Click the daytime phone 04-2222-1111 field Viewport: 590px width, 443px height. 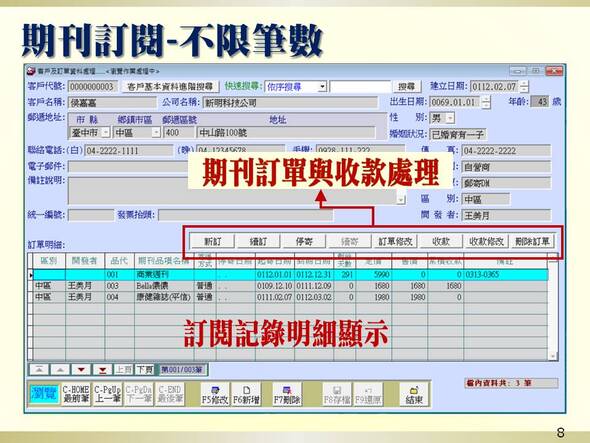click(x=129, y=151)
